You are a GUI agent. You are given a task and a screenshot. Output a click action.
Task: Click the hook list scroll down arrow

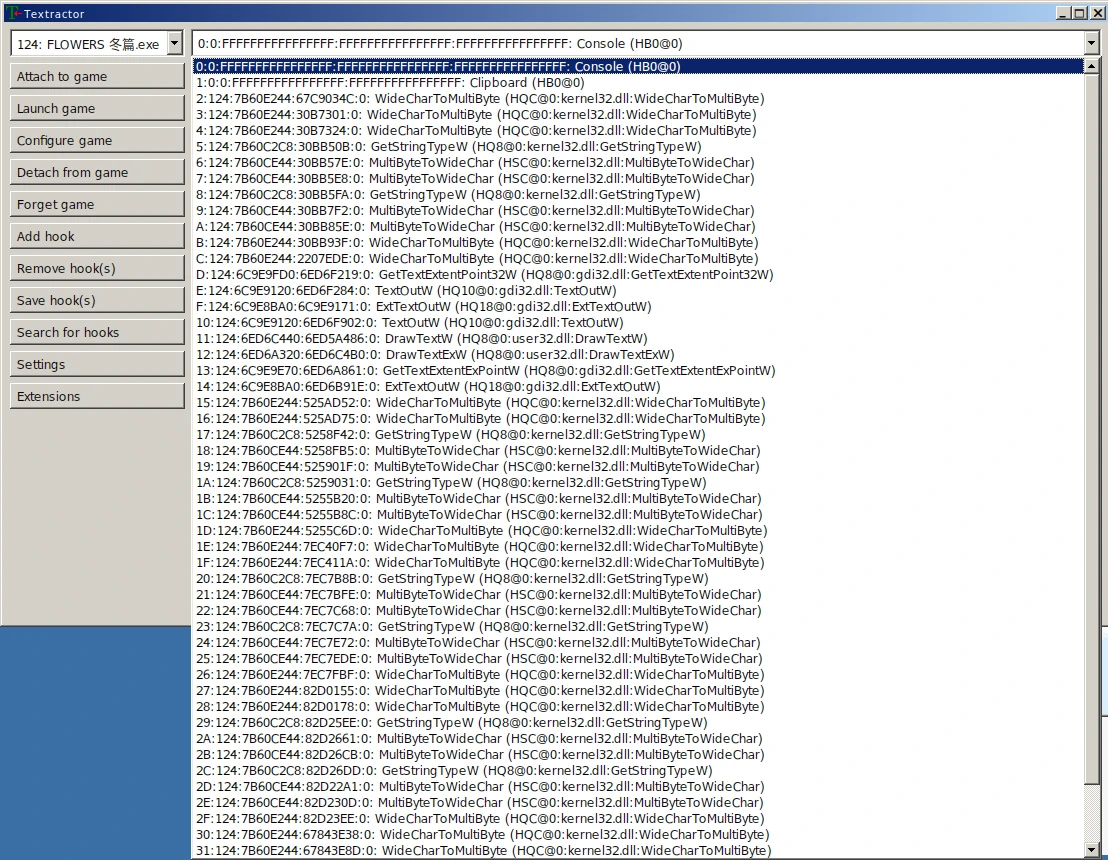click(x=1092, y=850)
